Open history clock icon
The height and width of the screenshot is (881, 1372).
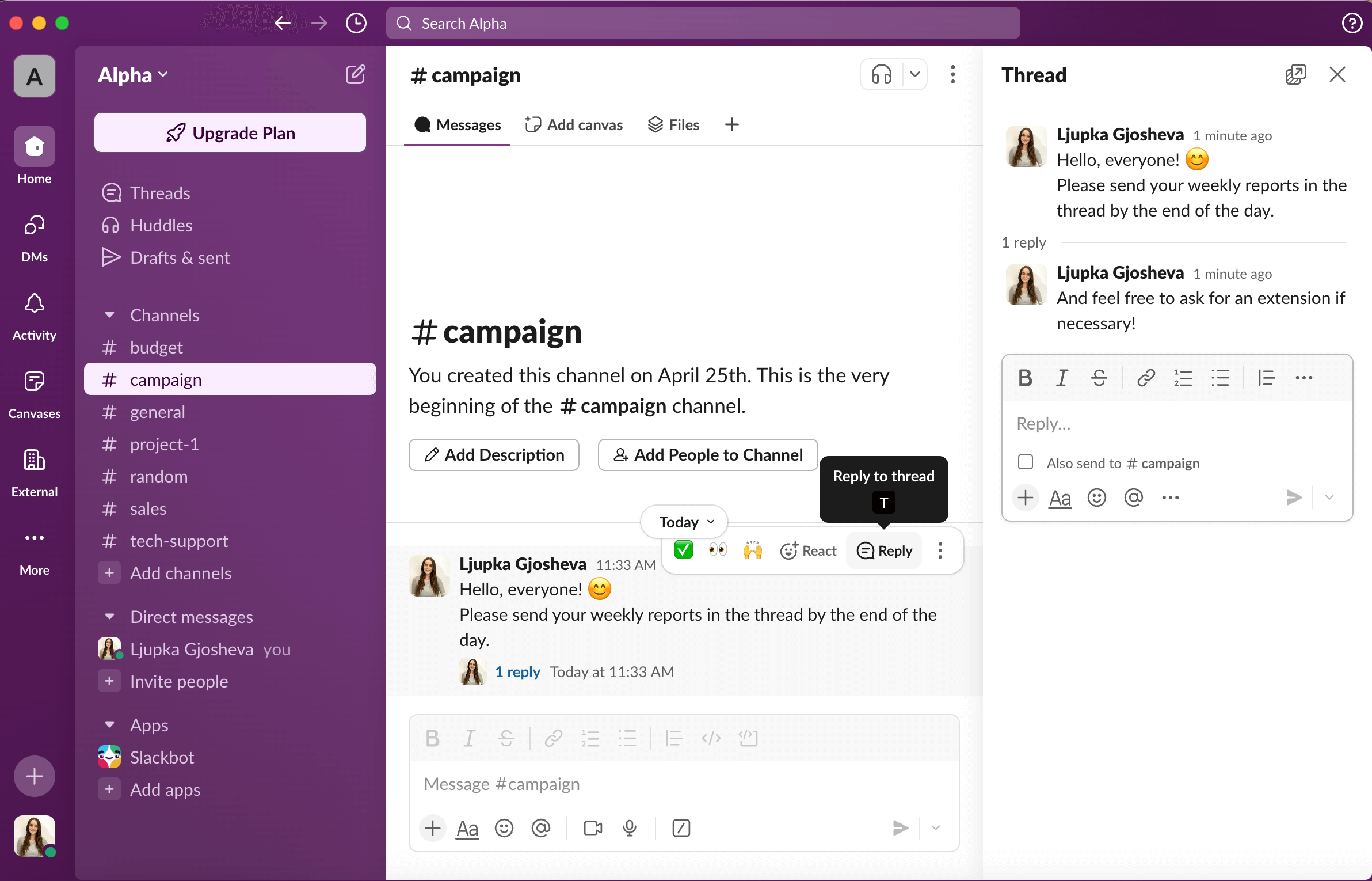tap(356, 23)
